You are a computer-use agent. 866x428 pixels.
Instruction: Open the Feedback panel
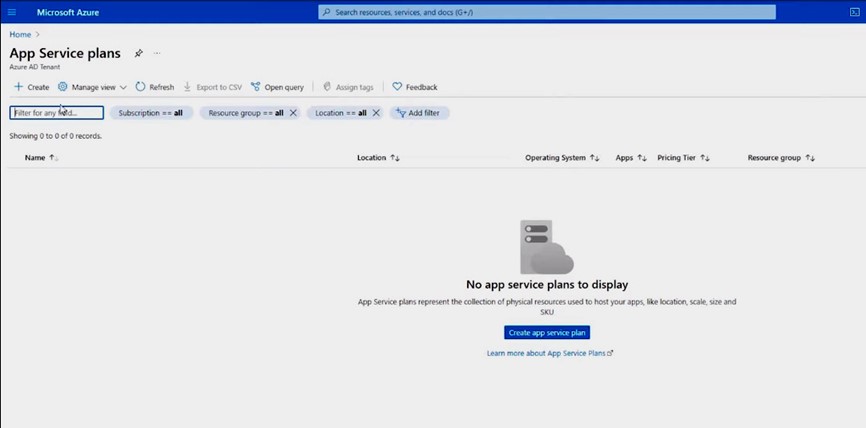coord(415,87)
